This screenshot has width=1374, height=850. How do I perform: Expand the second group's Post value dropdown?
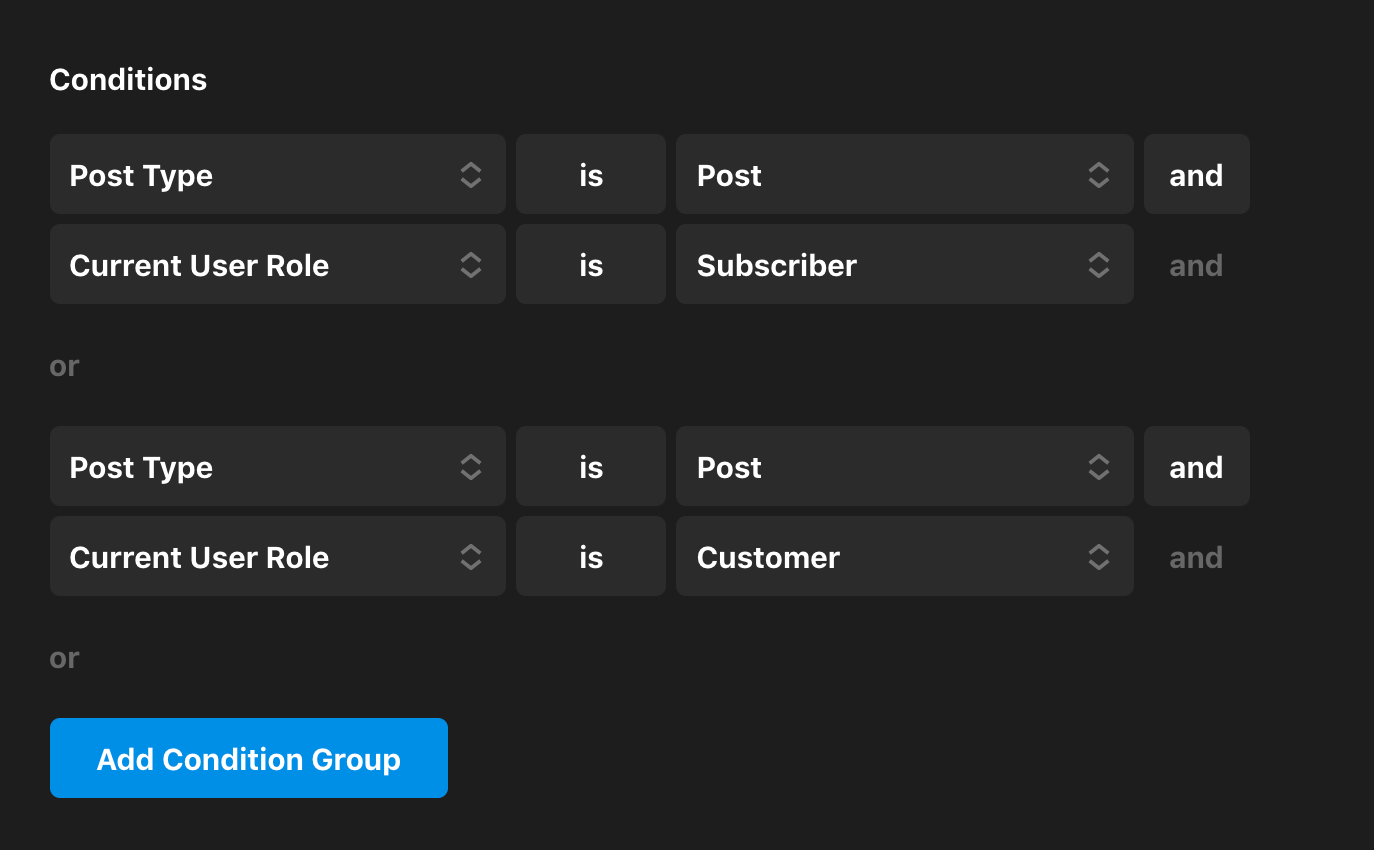click(904, 467)
